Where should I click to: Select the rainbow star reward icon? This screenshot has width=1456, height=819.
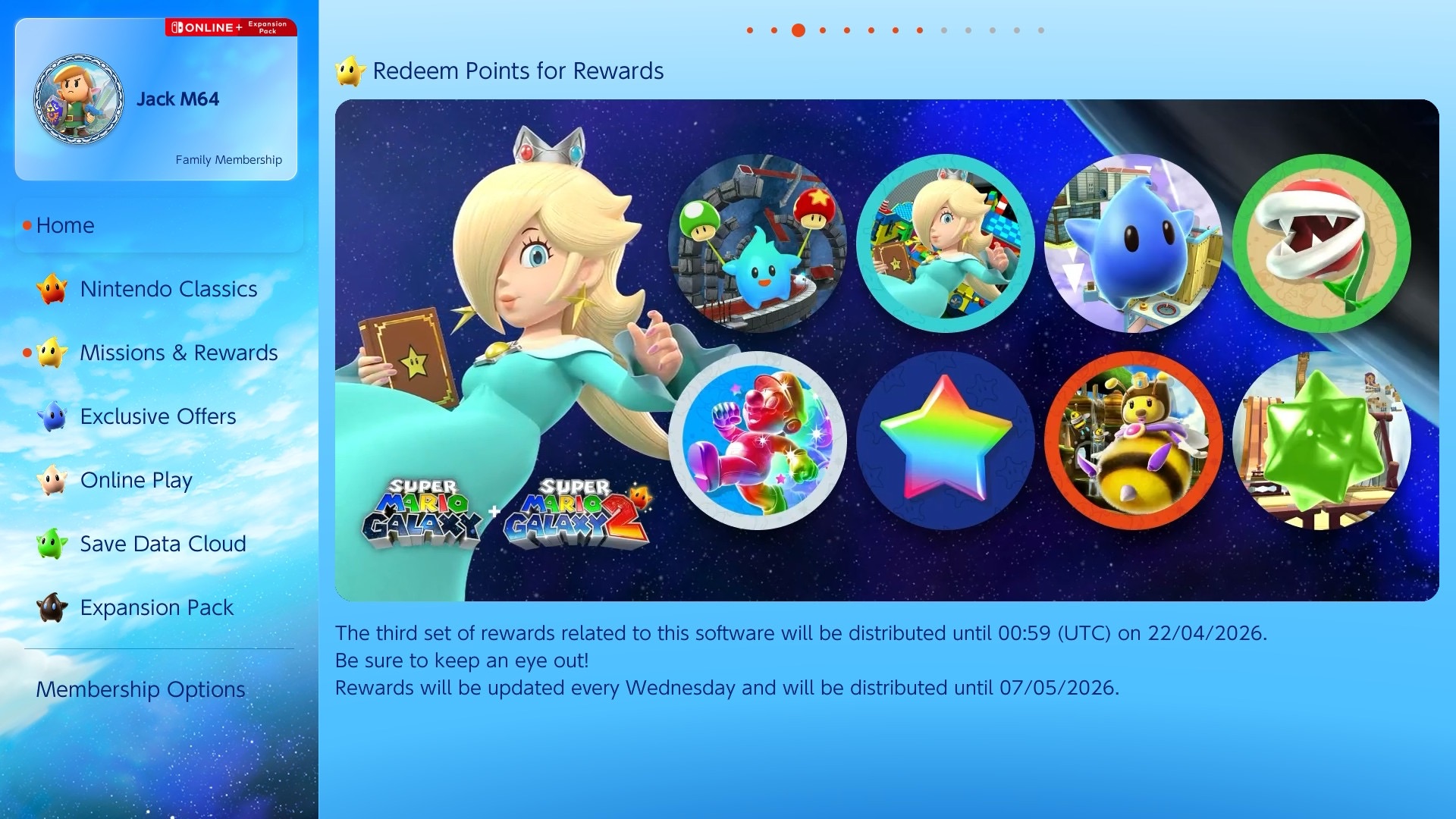tap(945, 440)
